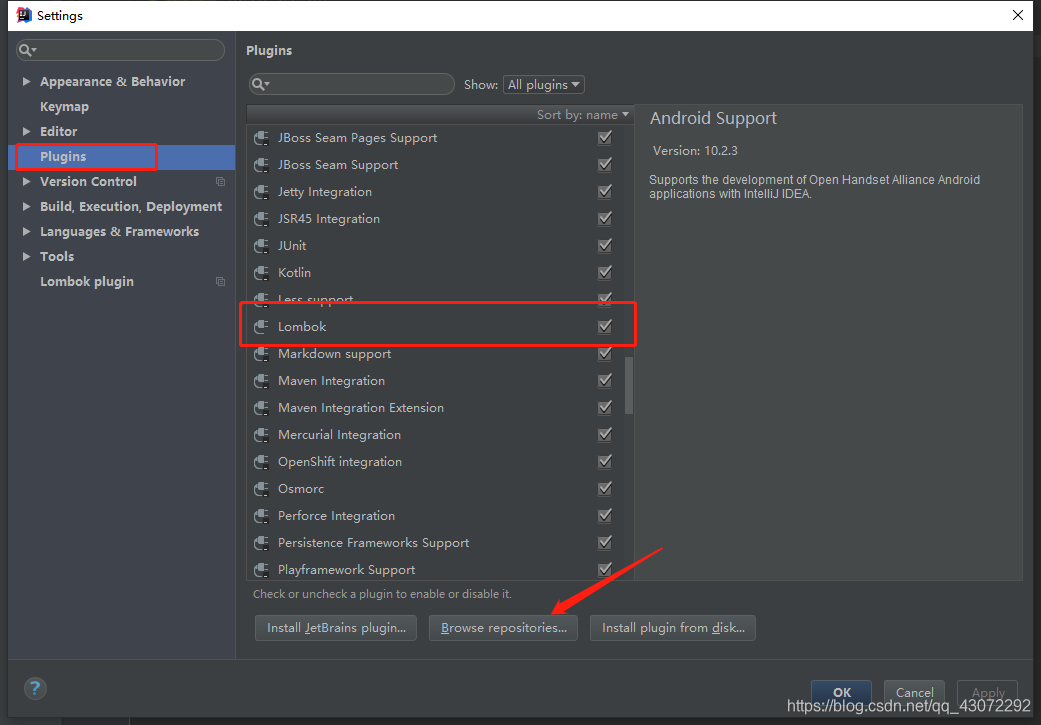Toggle the Mercurial Integration checkbox
Image resolution: width=1041 pixels, height=725 pixels.
point(605,434)
